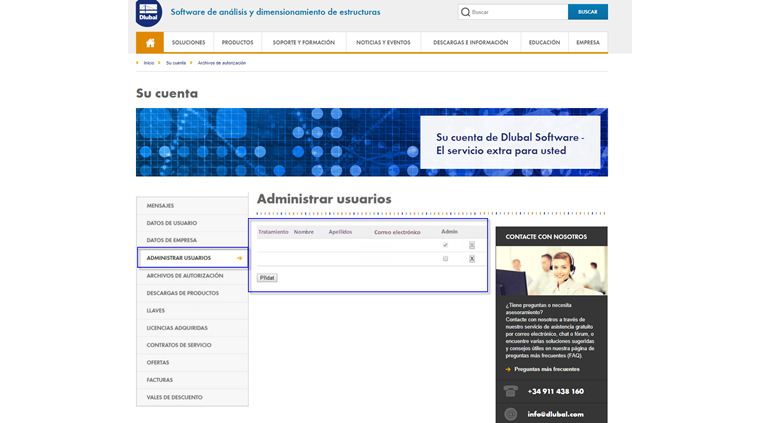This screenshot has width=760, height=423.
Task: Click the Contacte con nosotros heading
Action: coord(546,237)
